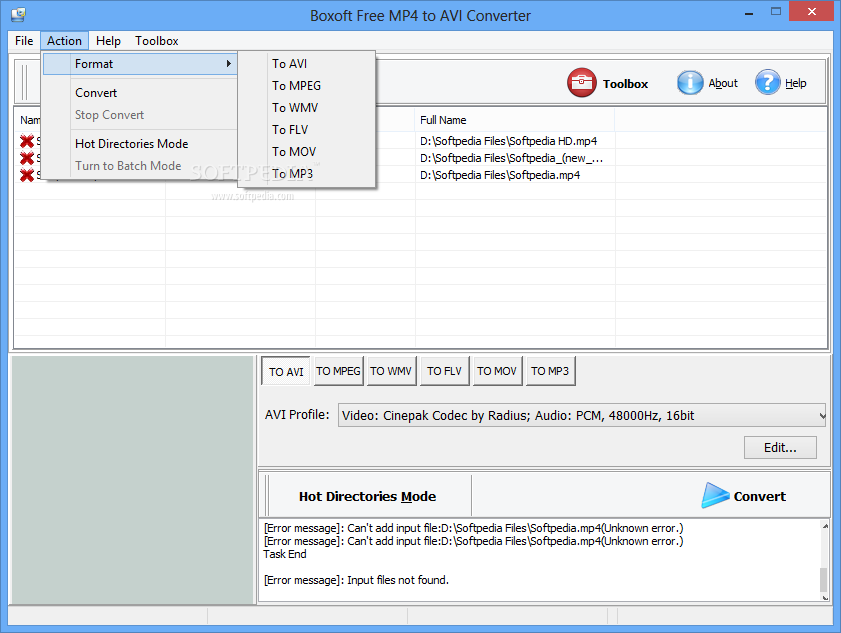Screen dimensions: 841x633
Task: Pick To MOV in Format submenu
Action: pyautogui.click(x=306, y=152)
